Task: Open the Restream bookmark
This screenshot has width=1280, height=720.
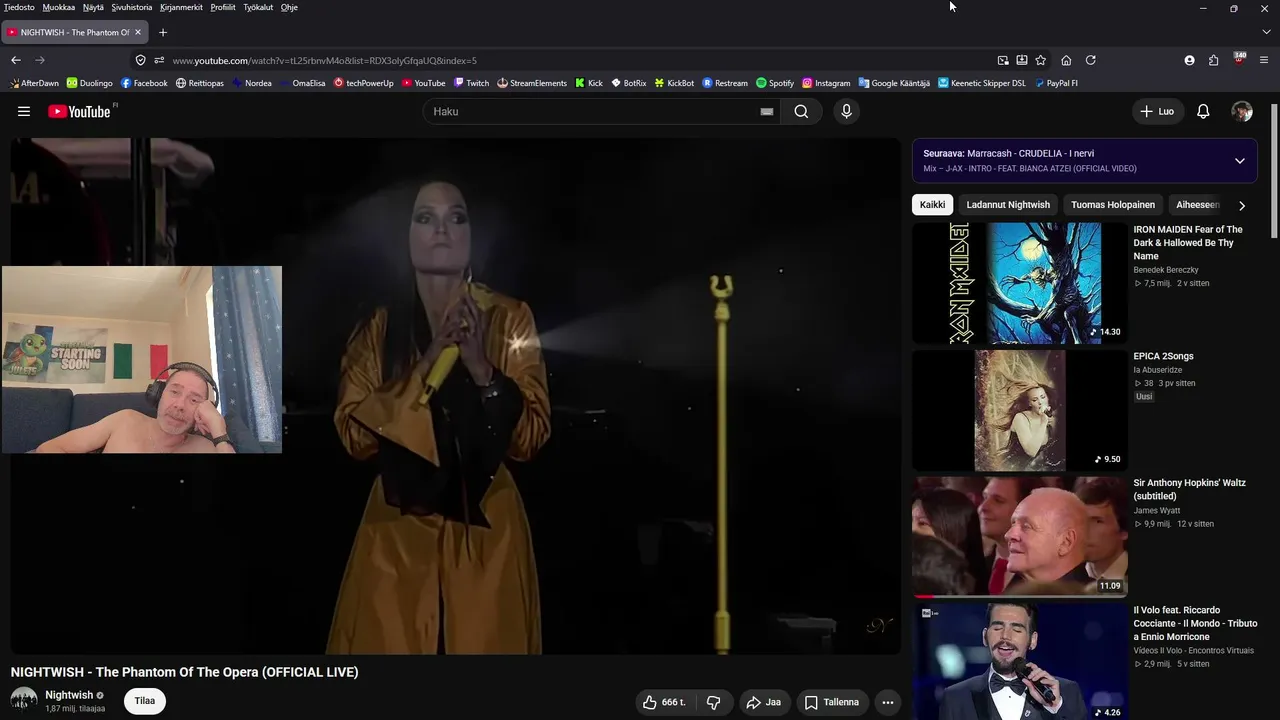Action: pos(725,83)
